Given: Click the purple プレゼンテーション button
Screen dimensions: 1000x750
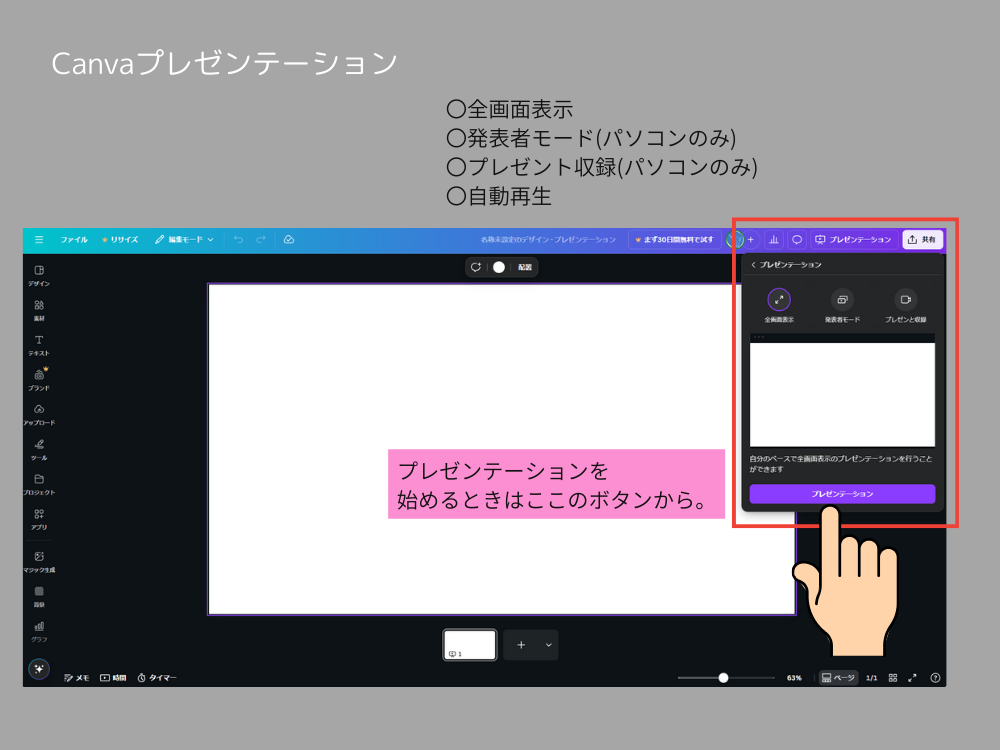Looking at the screenshot, I should pyautogui.click(x=841, y=493).
